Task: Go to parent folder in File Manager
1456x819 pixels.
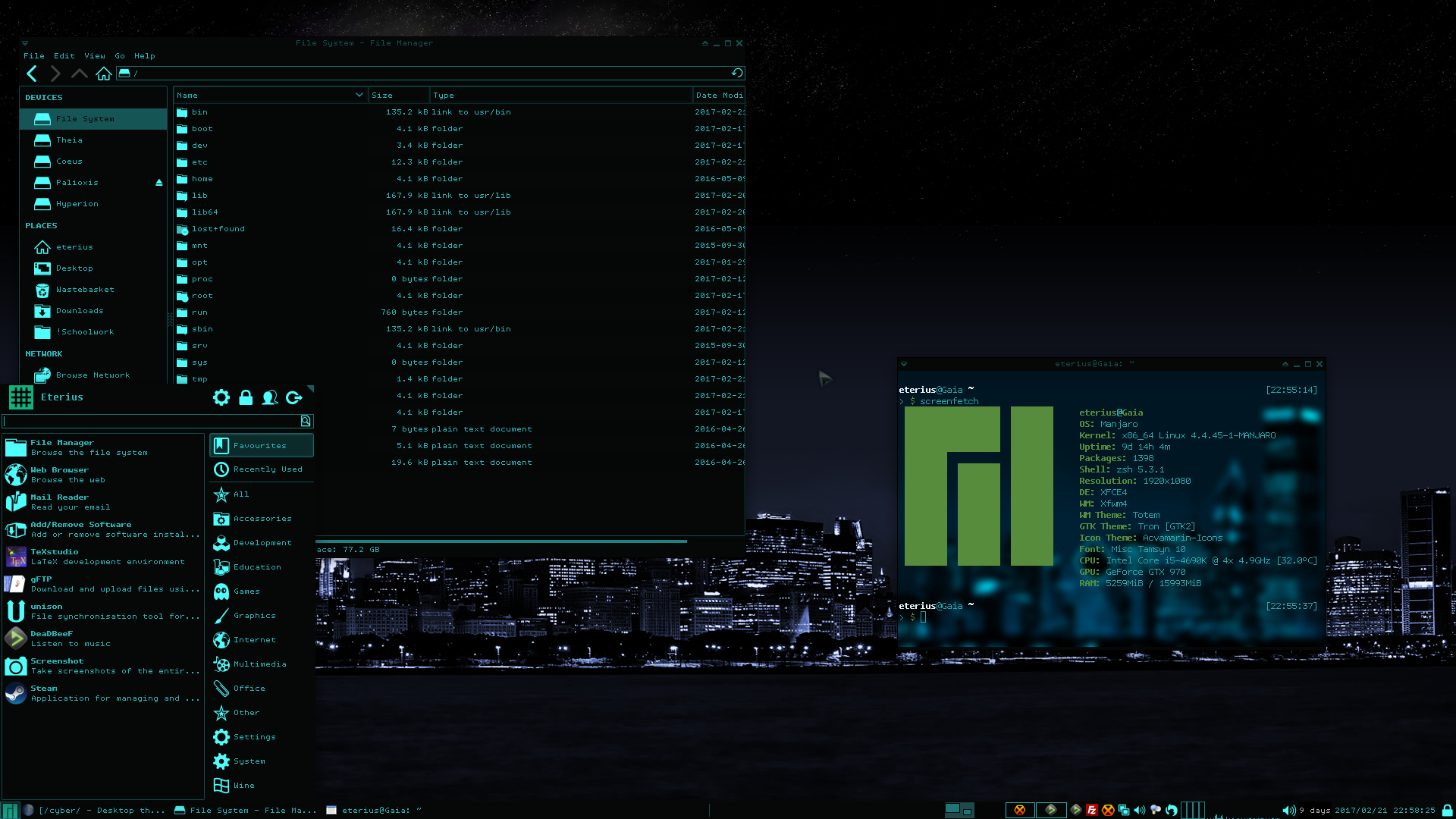Action: click(79, 74)
